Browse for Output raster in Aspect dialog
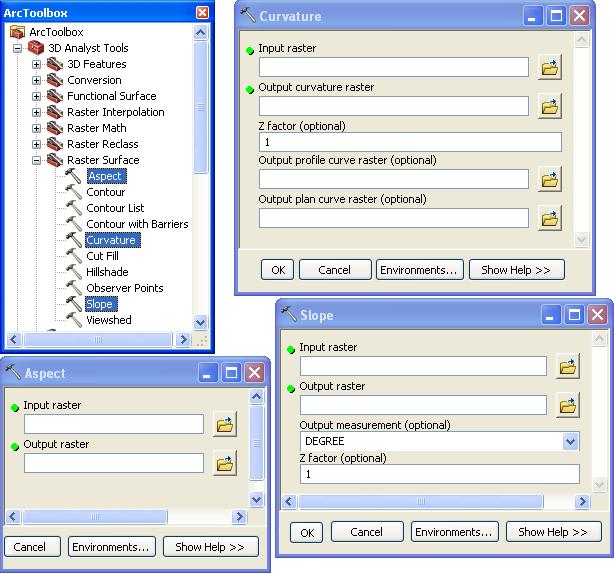This screenshot has height=574, width=614. tap(225, 463)
